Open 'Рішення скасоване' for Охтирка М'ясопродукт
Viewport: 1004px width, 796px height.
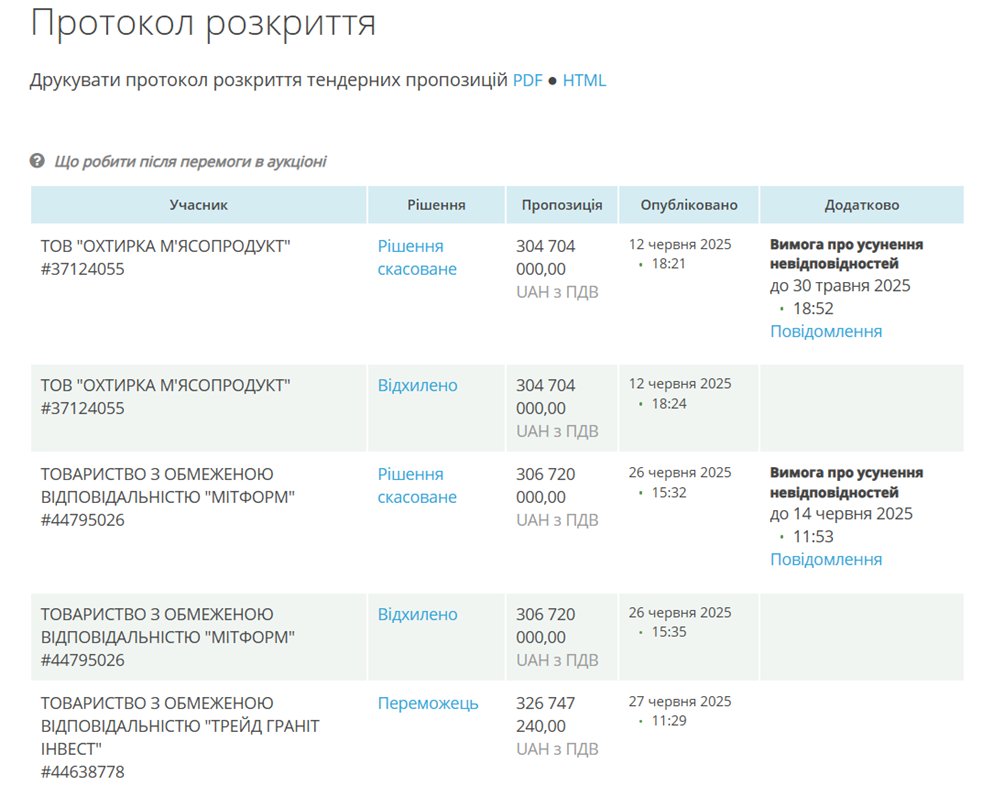[x=417, y=257]
